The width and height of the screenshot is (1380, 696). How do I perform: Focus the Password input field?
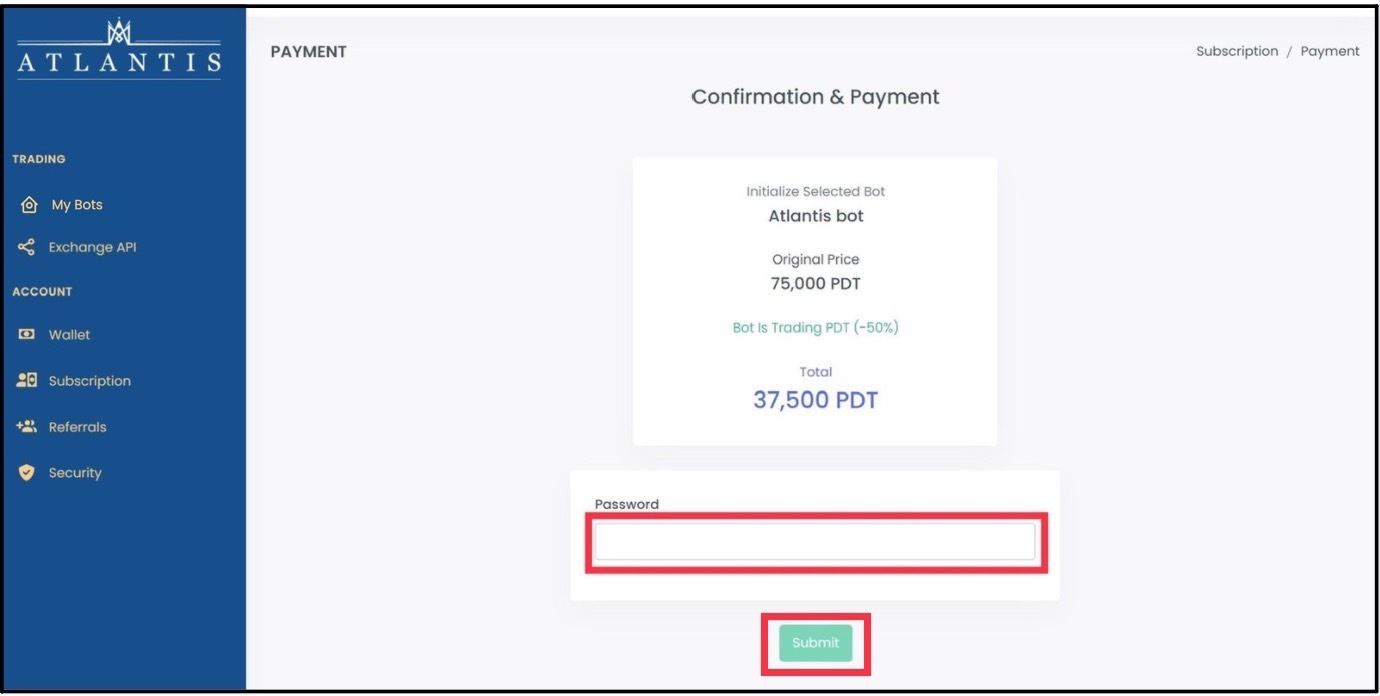point(815,542)
